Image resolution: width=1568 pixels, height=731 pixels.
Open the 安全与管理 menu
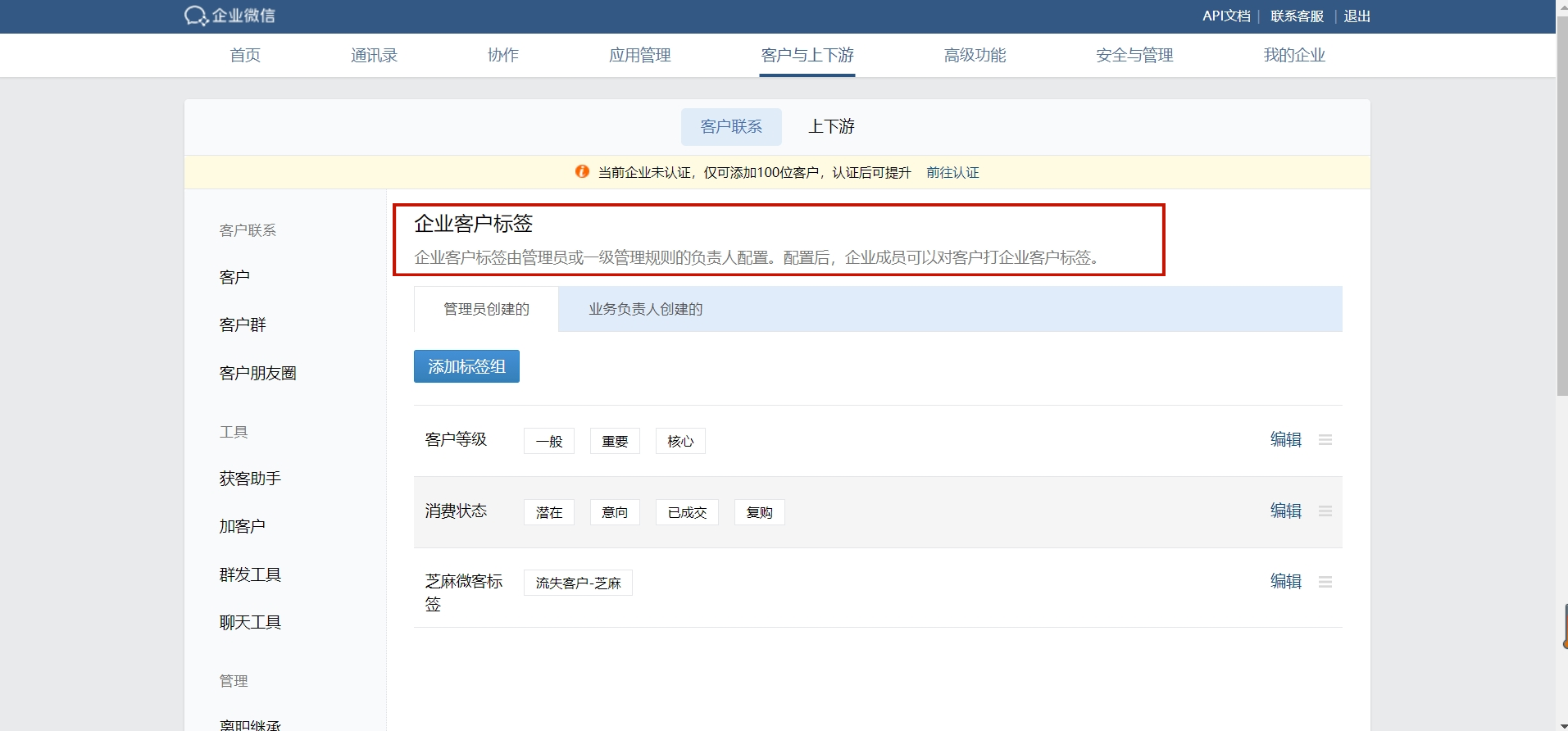coord(1134,55)
